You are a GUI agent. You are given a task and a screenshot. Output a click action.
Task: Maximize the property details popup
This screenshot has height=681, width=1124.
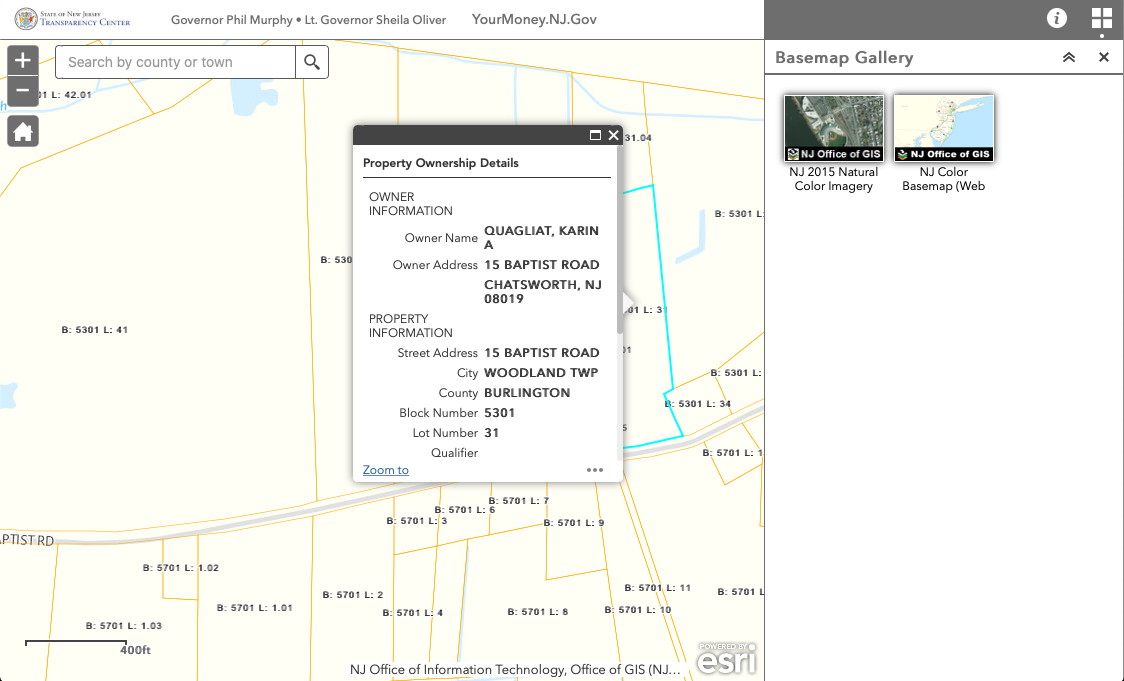click(596, 135)
